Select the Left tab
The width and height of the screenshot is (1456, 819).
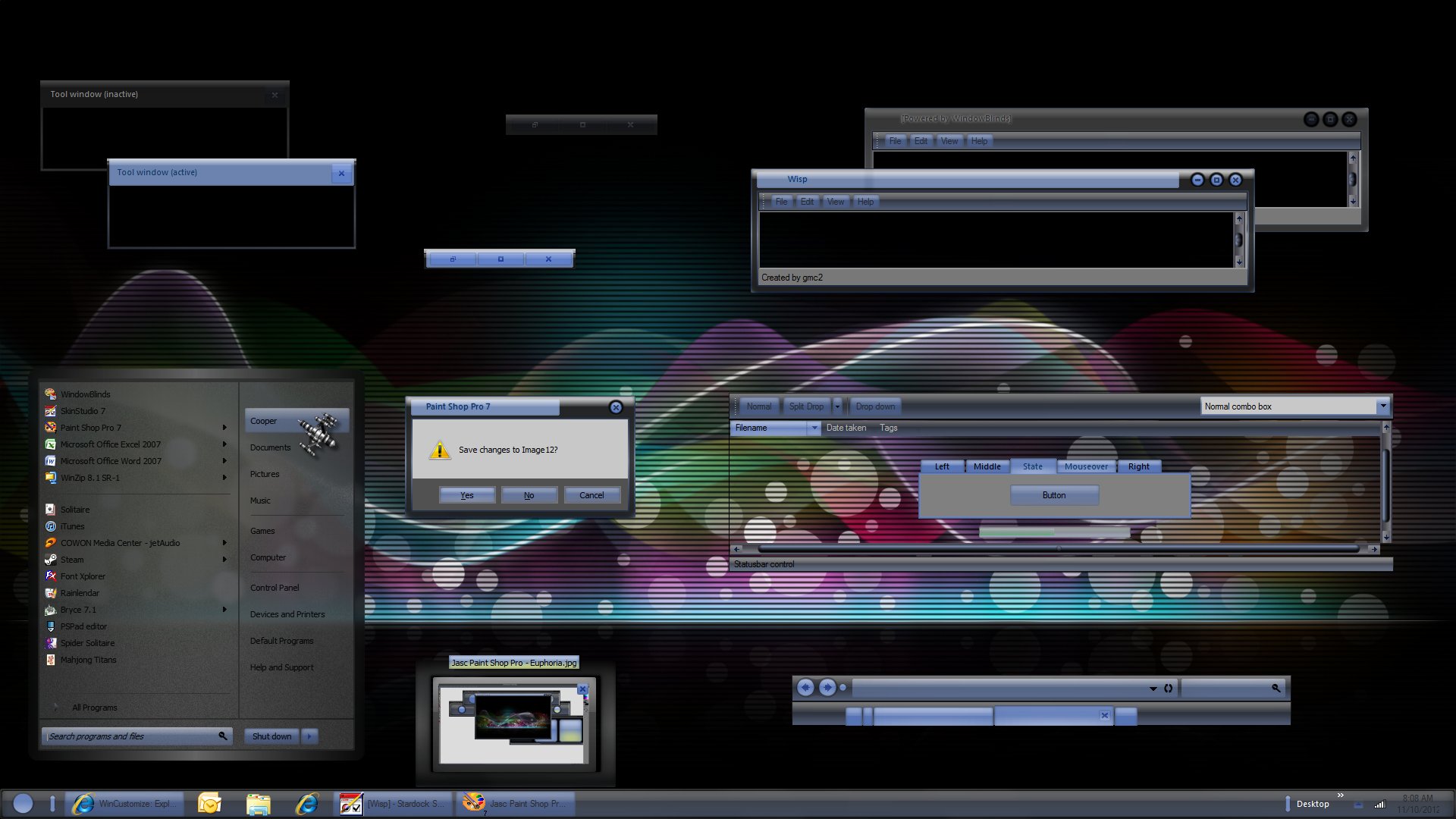tap(942, 466)
